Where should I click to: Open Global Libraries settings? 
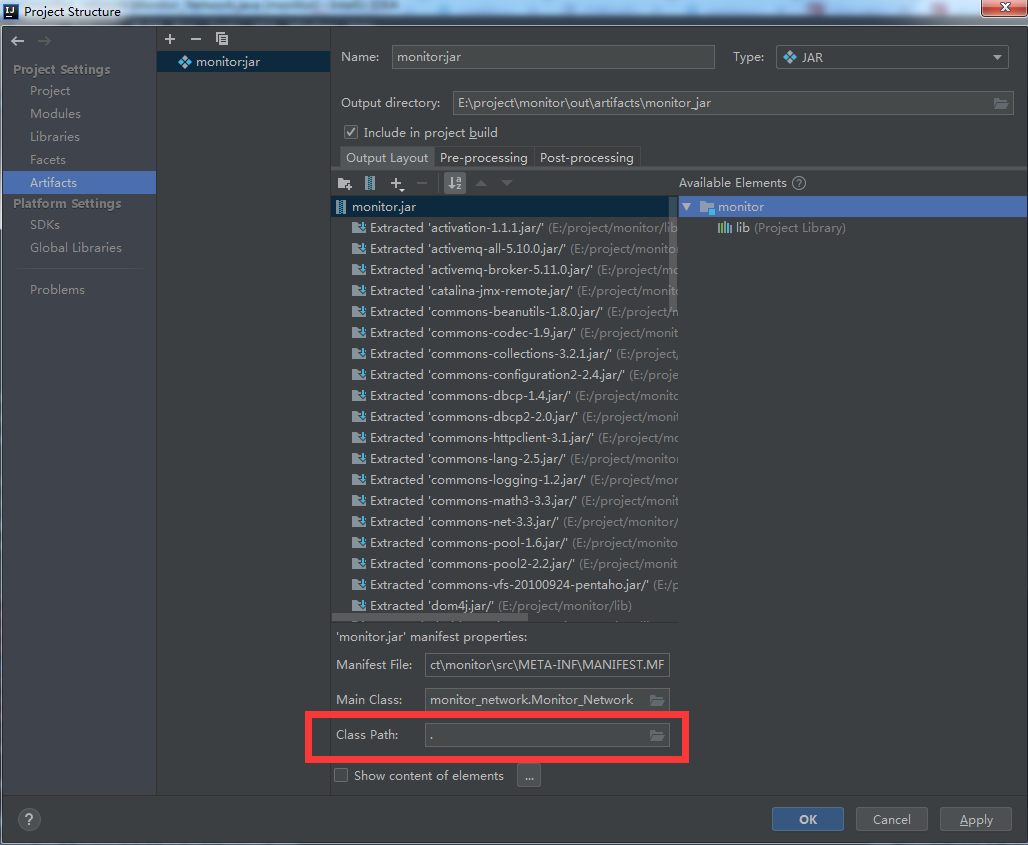point(75,247)
